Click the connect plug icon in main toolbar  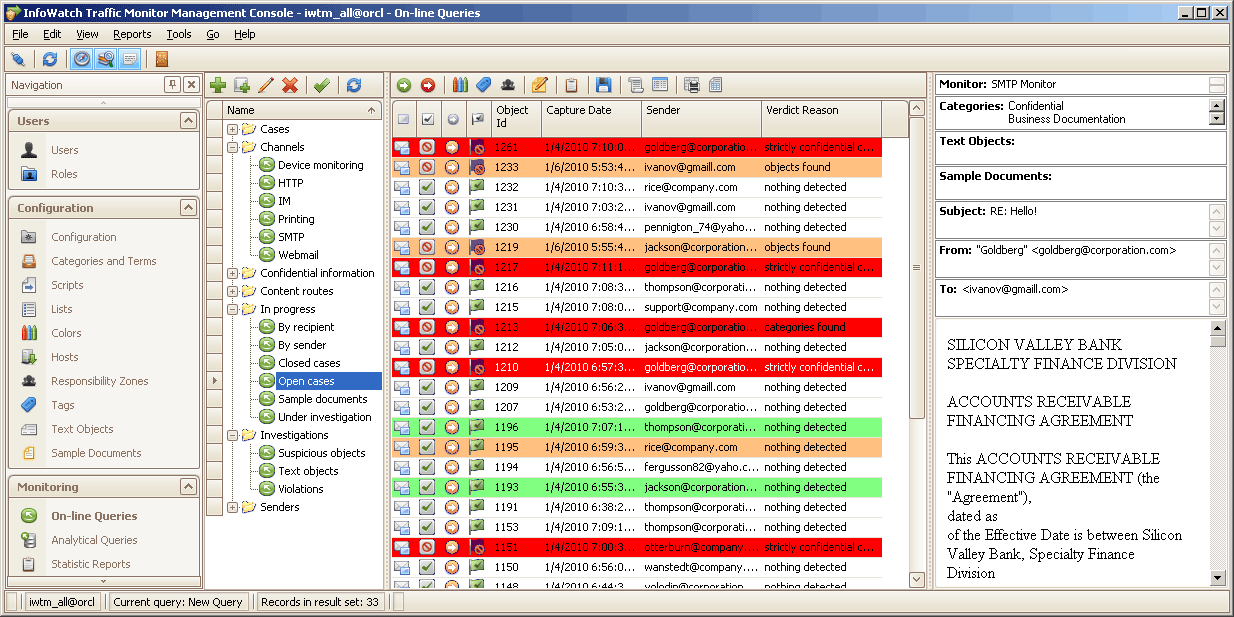point(17,59)
